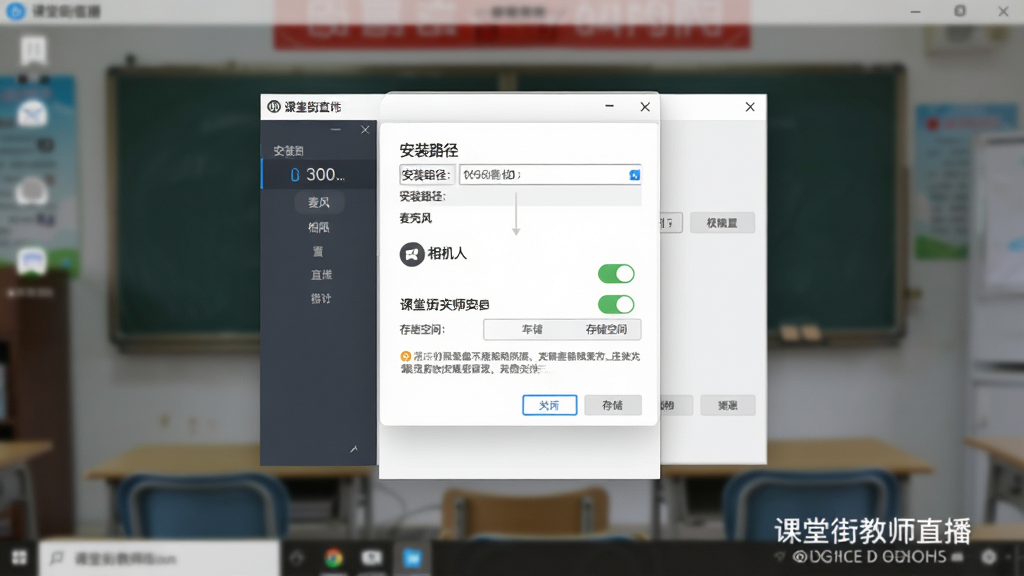1024x576 pixels.
Task: Toggle the switch under 相机人
Action: point(616,274)
